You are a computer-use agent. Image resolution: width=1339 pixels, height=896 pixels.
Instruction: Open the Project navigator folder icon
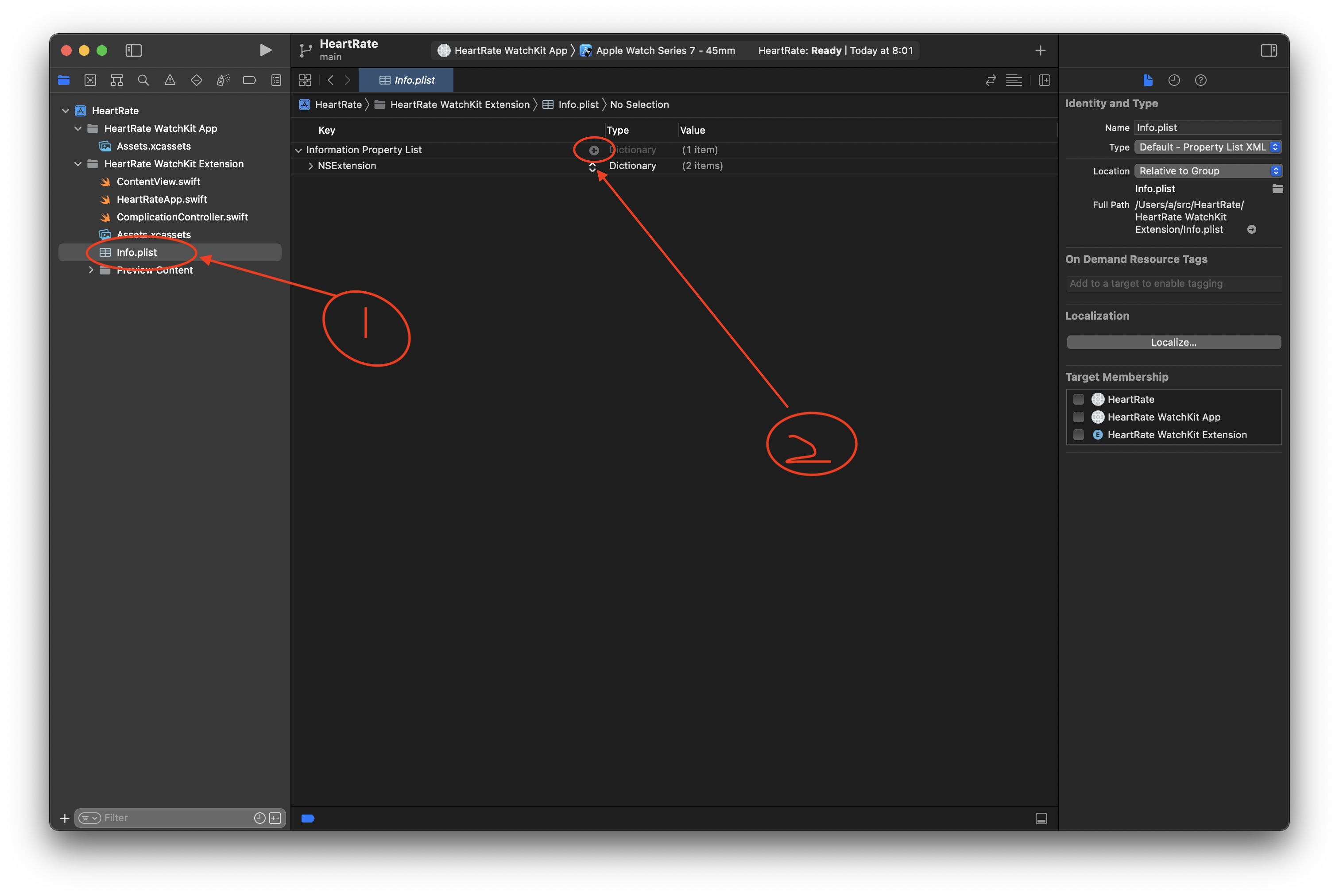coord(63,81)
